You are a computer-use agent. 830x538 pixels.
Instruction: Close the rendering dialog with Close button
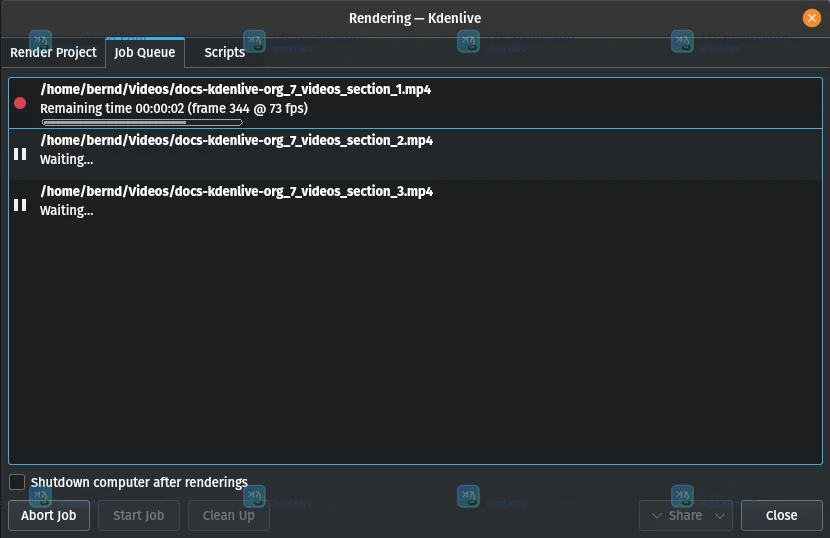coord(781,515)
